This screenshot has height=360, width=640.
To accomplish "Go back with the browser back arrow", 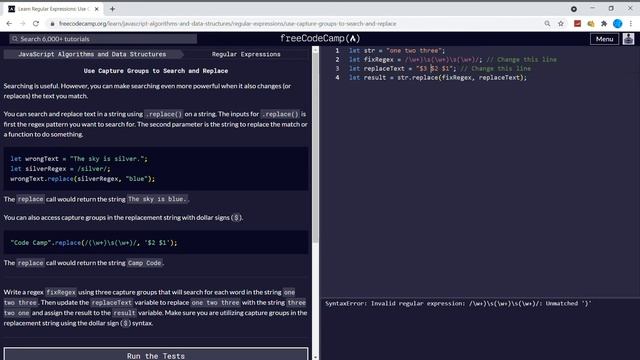I will [9, 24].
